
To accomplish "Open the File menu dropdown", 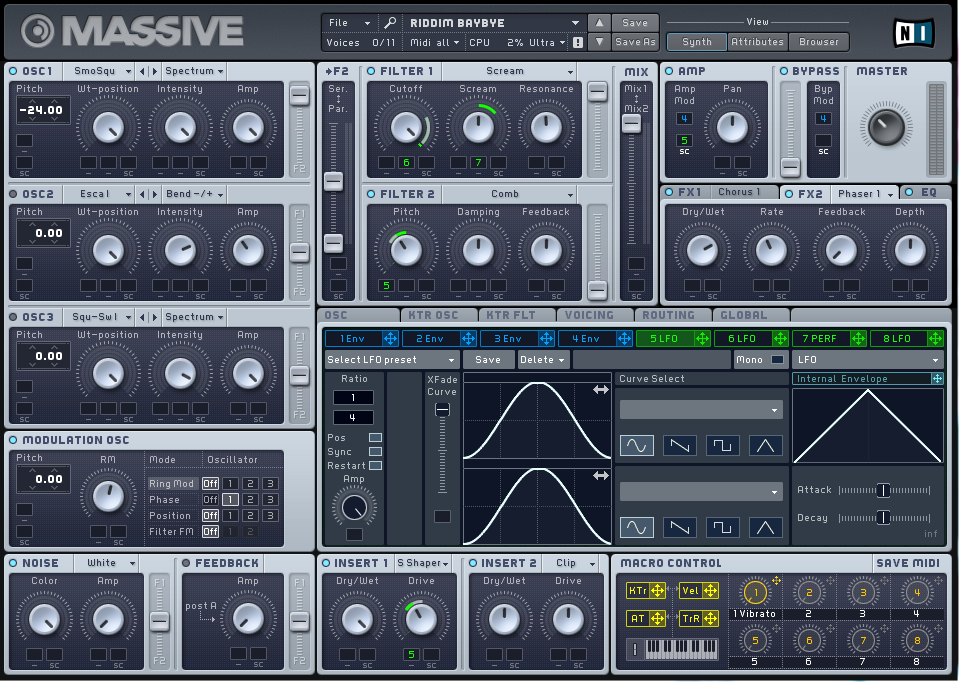I will 349,23.
